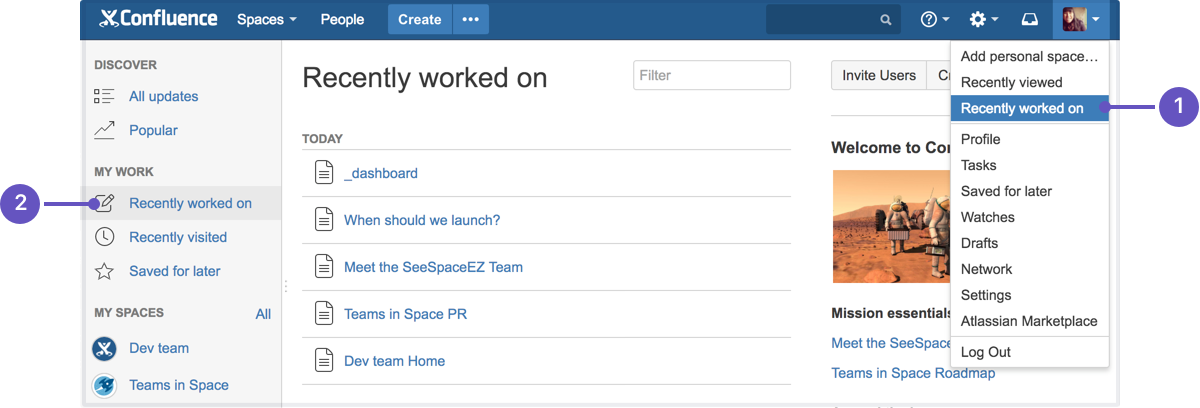The width and height of the screenshot is (1200, 408).
Task: Open Atlassian Marketplace menu entry
Action: coord(1029,321)
